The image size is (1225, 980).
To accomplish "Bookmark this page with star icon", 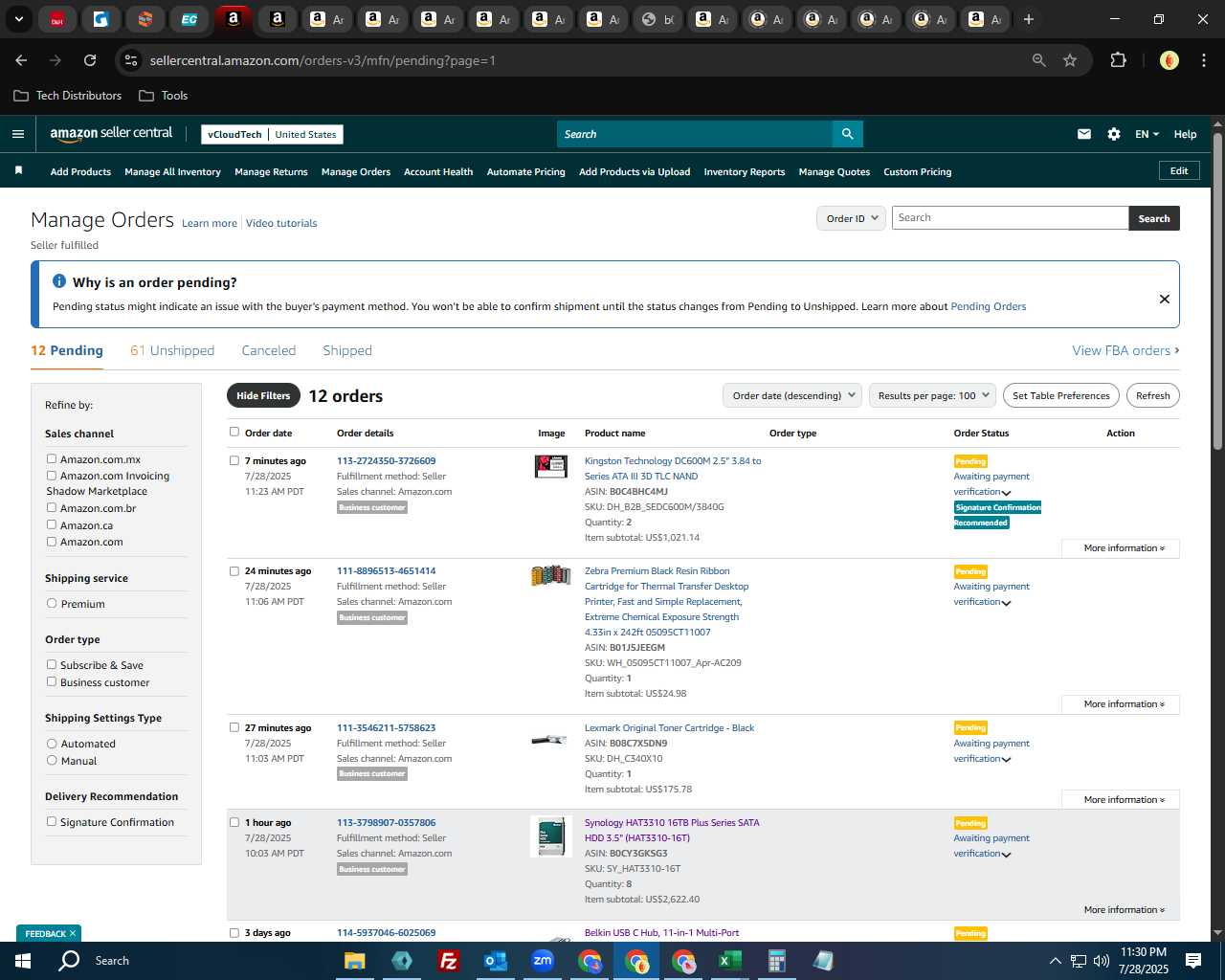I will click(x=1070, y=60).
